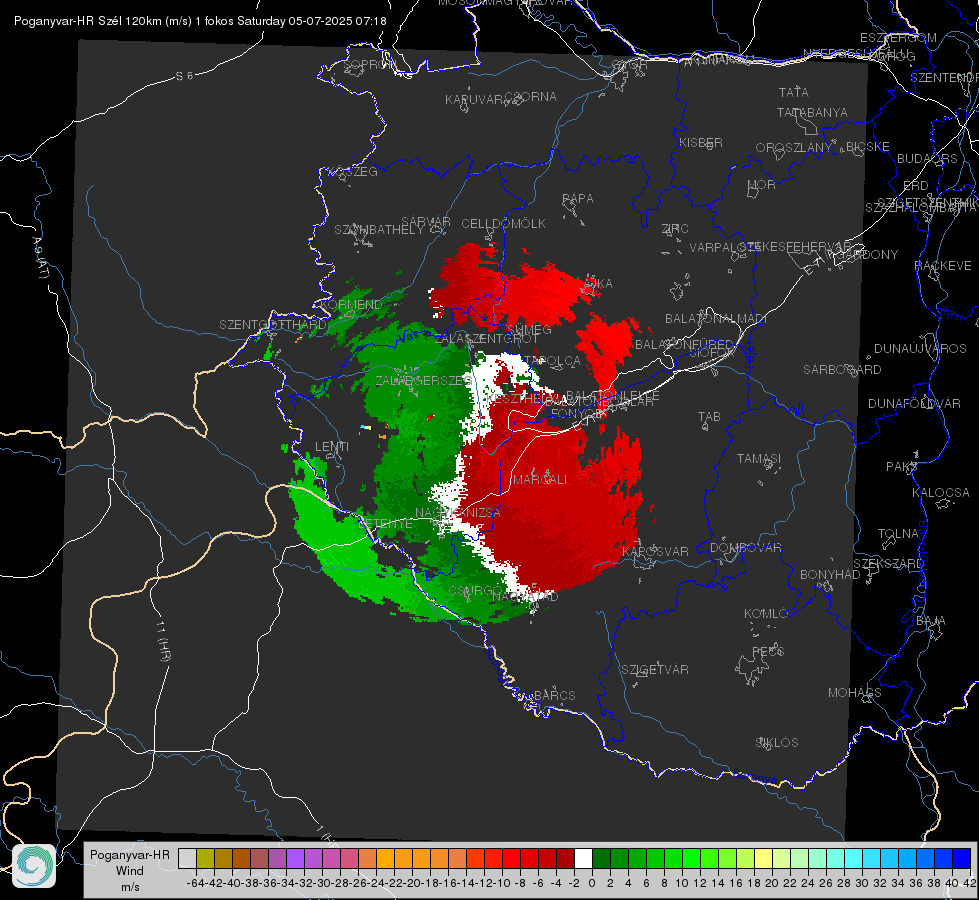979x900 pixels.
Task: Click the SUMEG city label
Action: coord(529,329)
